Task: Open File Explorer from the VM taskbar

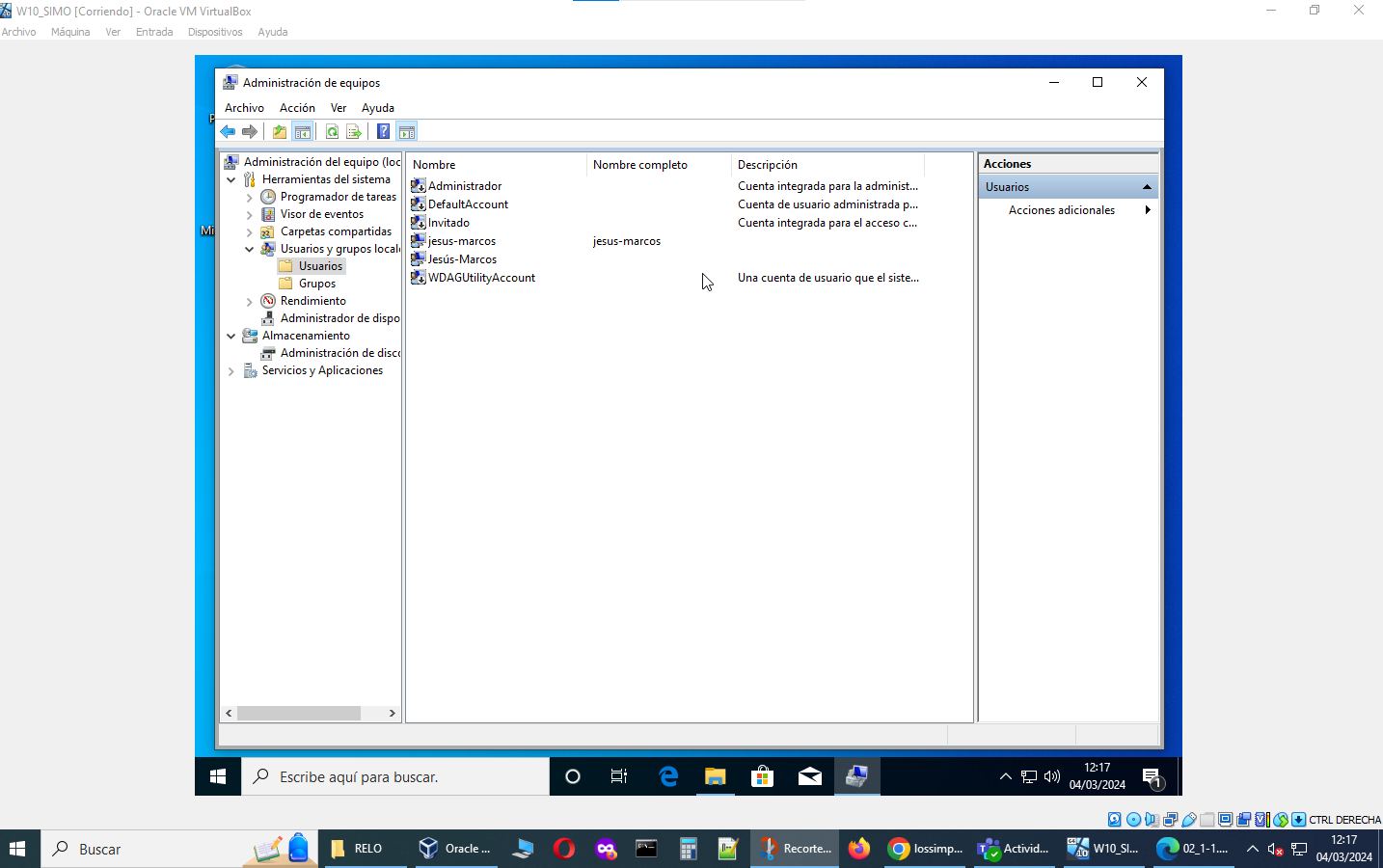Action: pos(715,776)
